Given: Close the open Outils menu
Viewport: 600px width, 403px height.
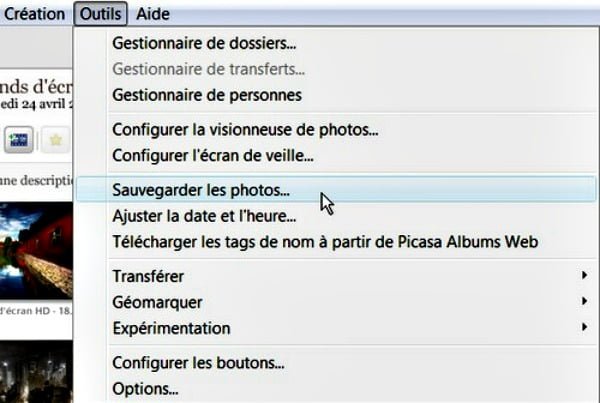Looking at the screenshot, I should click(101, 14).
